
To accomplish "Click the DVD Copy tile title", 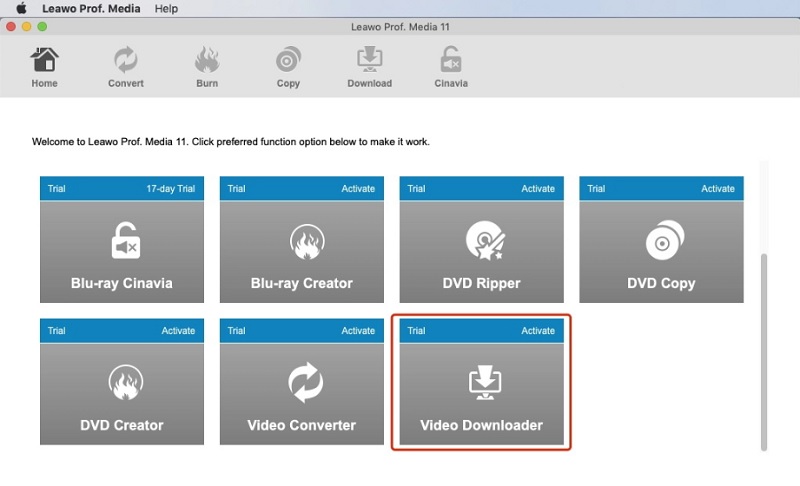I will (661, 283).
